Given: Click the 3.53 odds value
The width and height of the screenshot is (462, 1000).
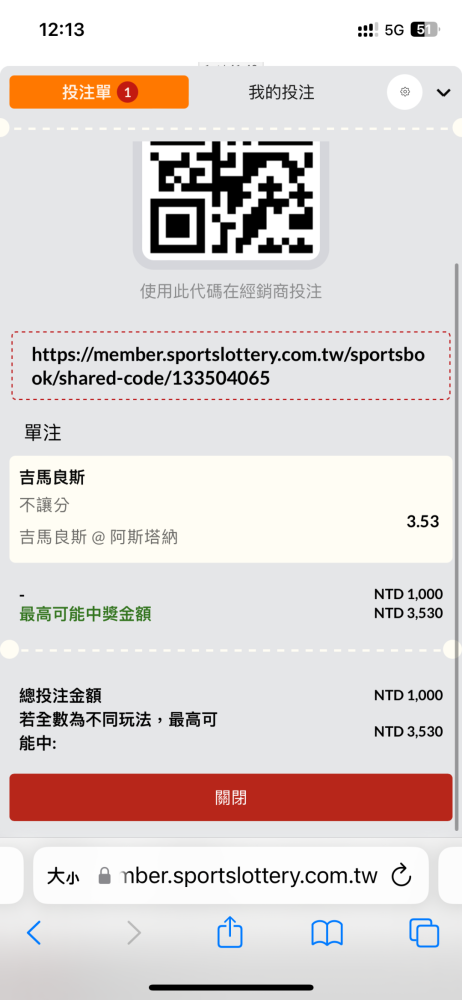Looking at the screenshot, I should click(423, 521).
